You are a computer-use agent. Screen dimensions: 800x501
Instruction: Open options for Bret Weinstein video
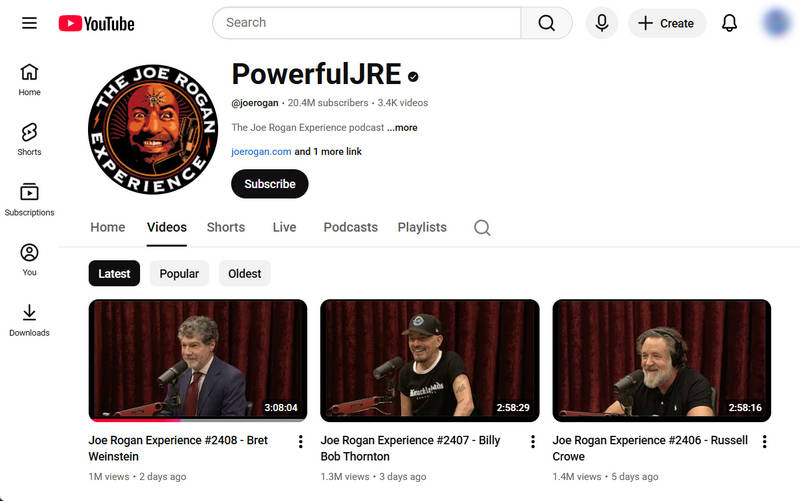click(x=301, y=441)
